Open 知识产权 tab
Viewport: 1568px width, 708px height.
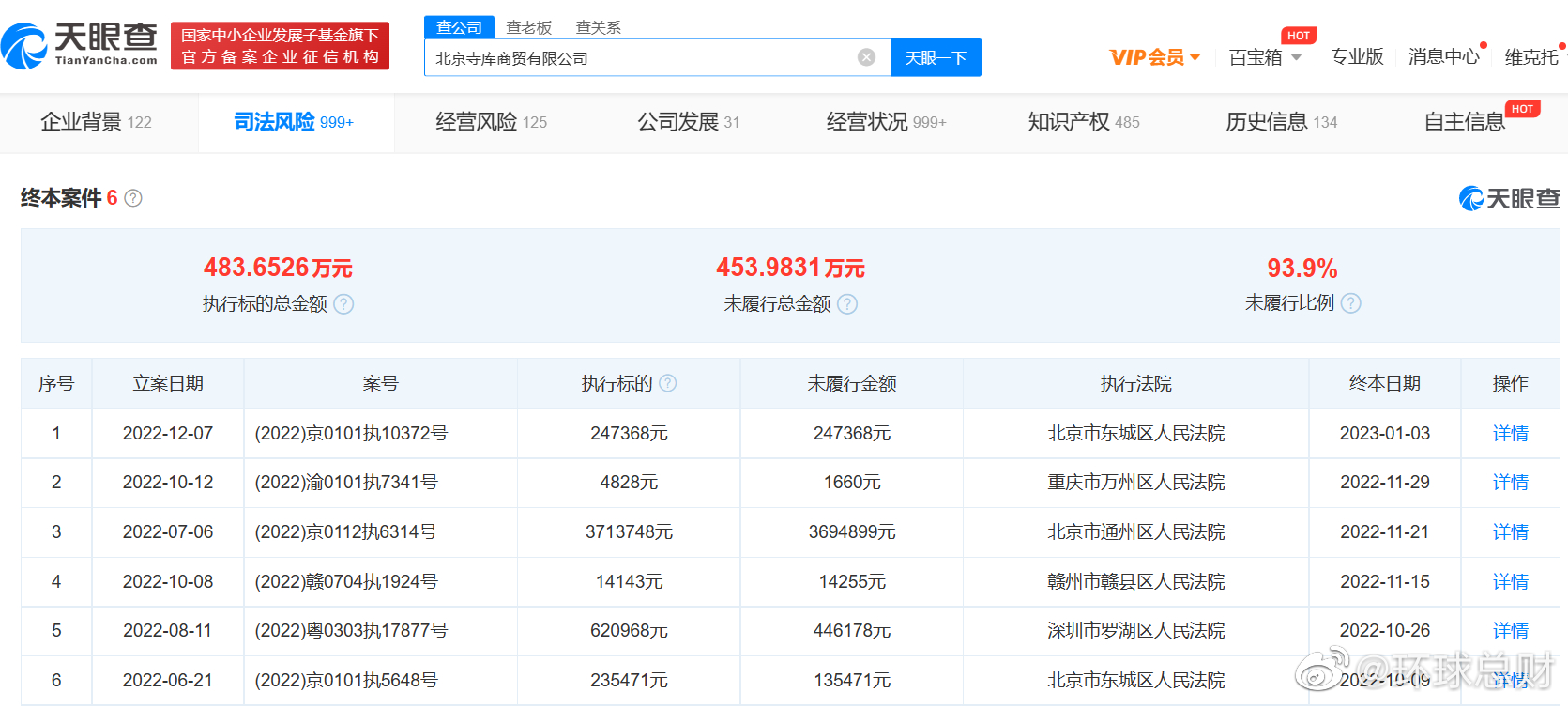(1084, 122)
